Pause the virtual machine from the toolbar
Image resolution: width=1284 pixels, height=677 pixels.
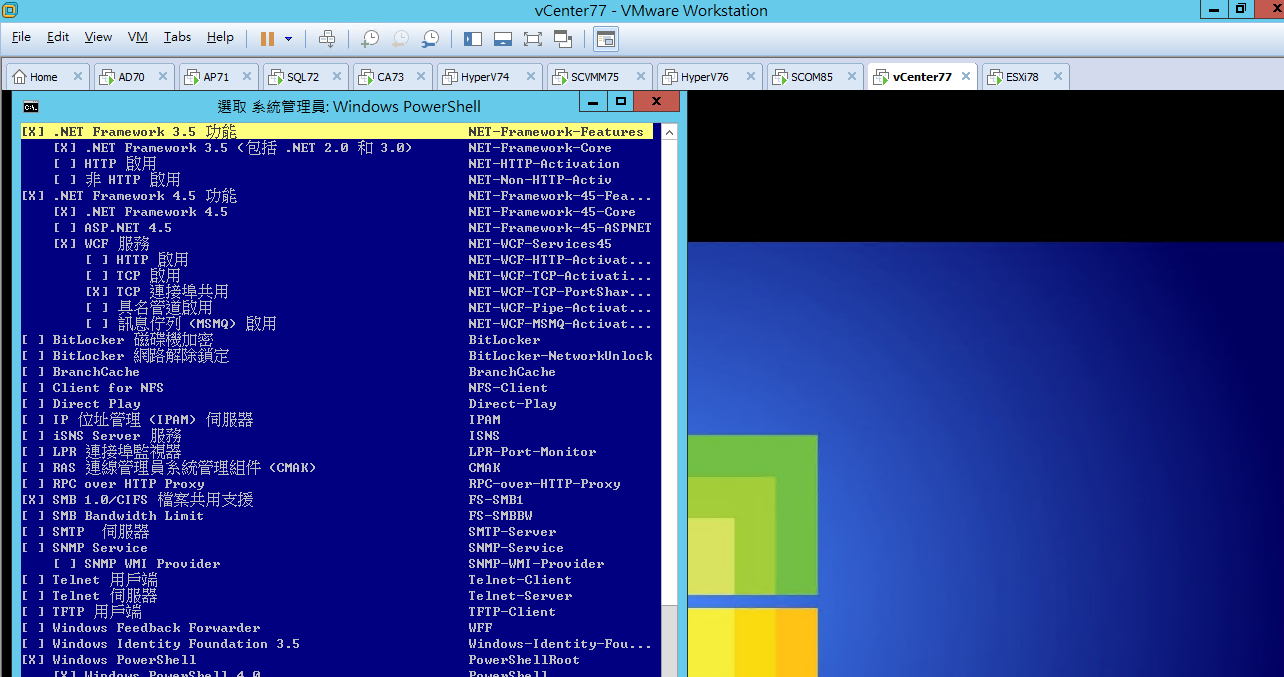pyautogui.click(x=267, y=39)
